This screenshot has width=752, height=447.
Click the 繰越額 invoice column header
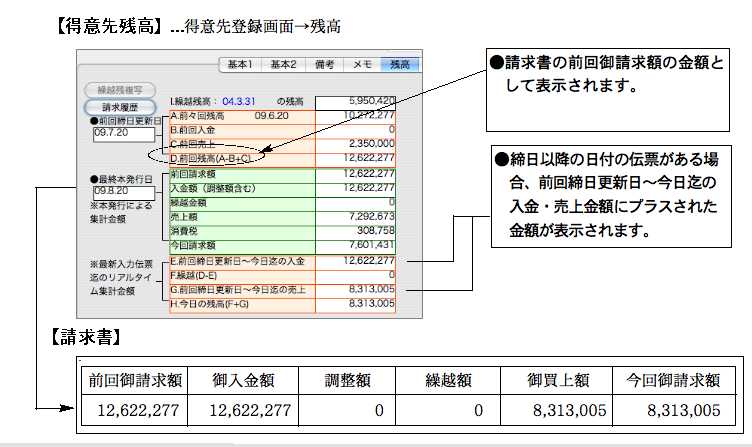(448, 381)
